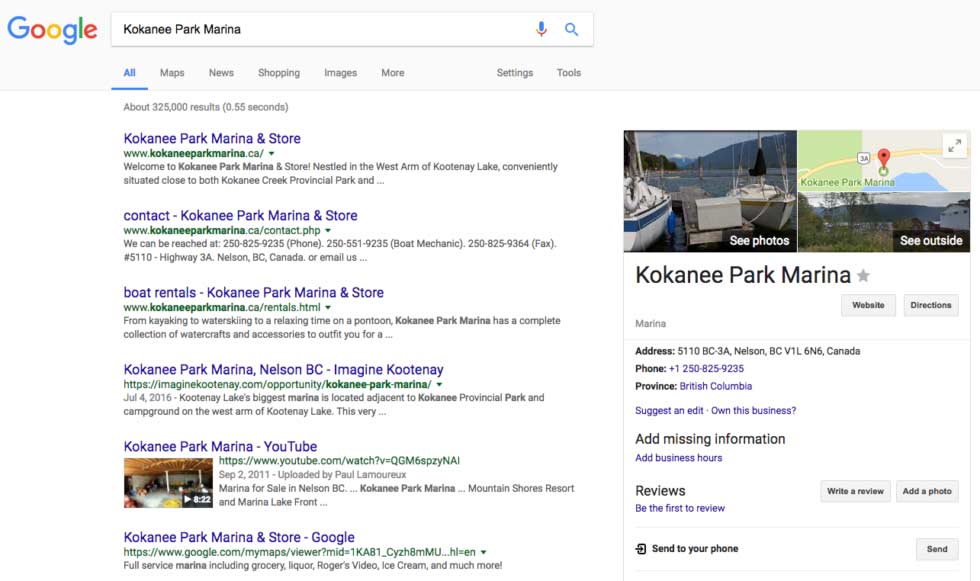
Task: Click Add a photo button
Action: [927, 491]
